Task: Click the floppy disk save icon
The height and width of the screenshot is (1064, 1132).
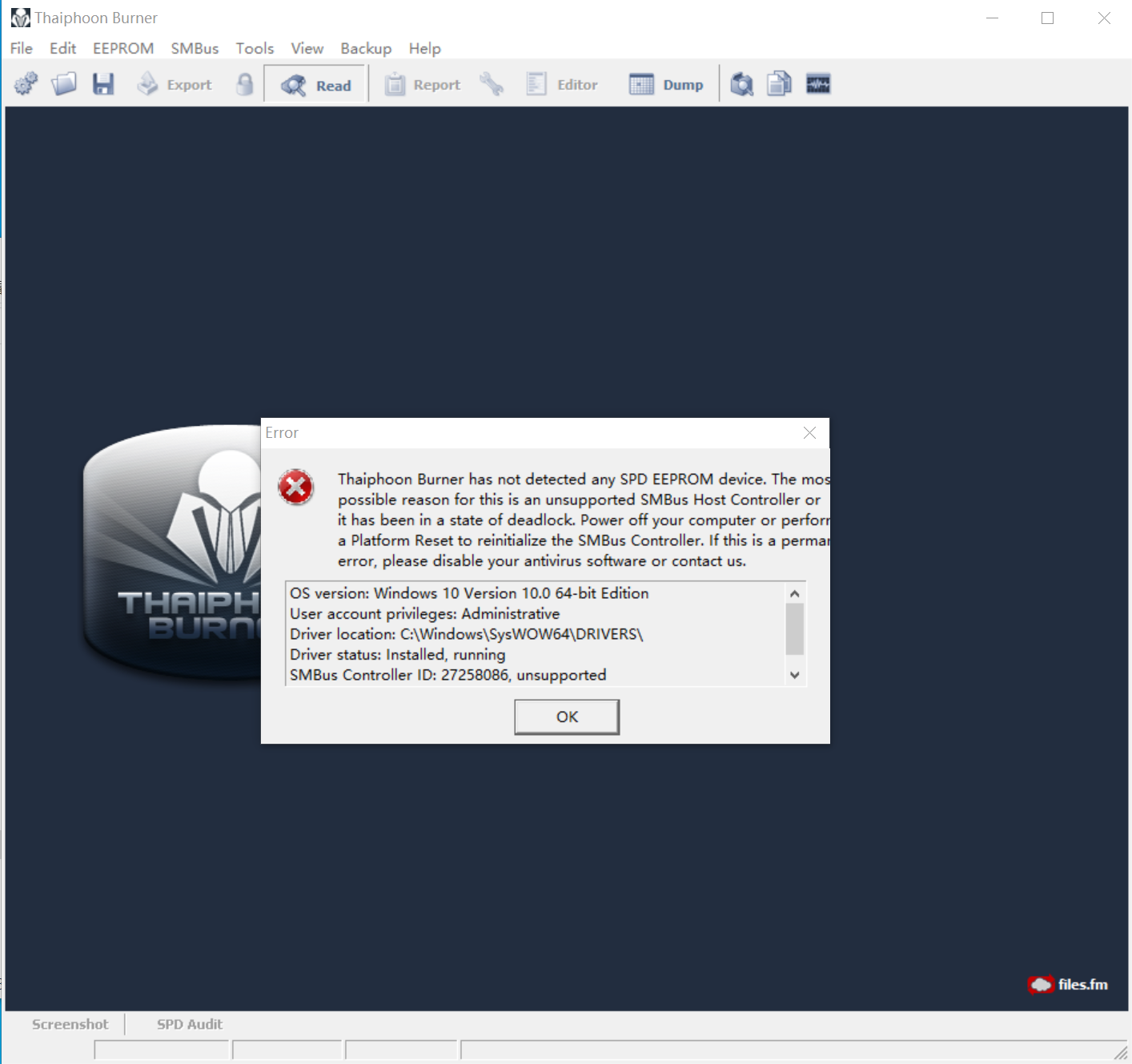Action: (x=103, y=84)
